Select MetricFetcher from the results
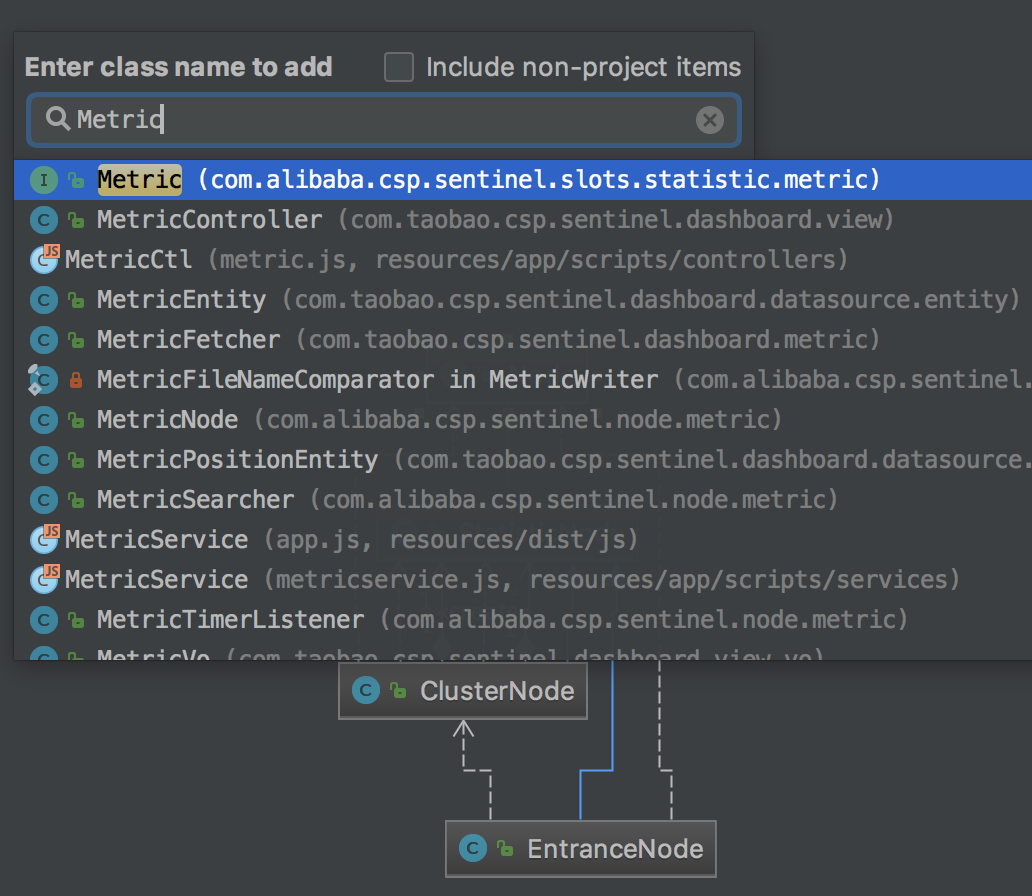The image size is (1032, 896). coord(188,340)
